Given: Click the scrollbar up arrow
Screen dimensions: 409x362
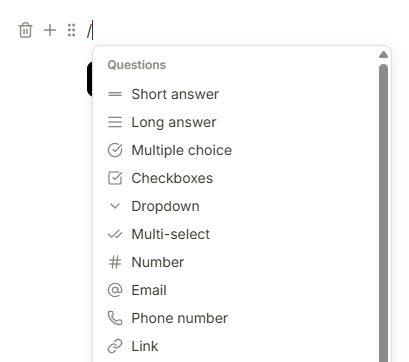Looking at the screenshot, I should 383,54.
